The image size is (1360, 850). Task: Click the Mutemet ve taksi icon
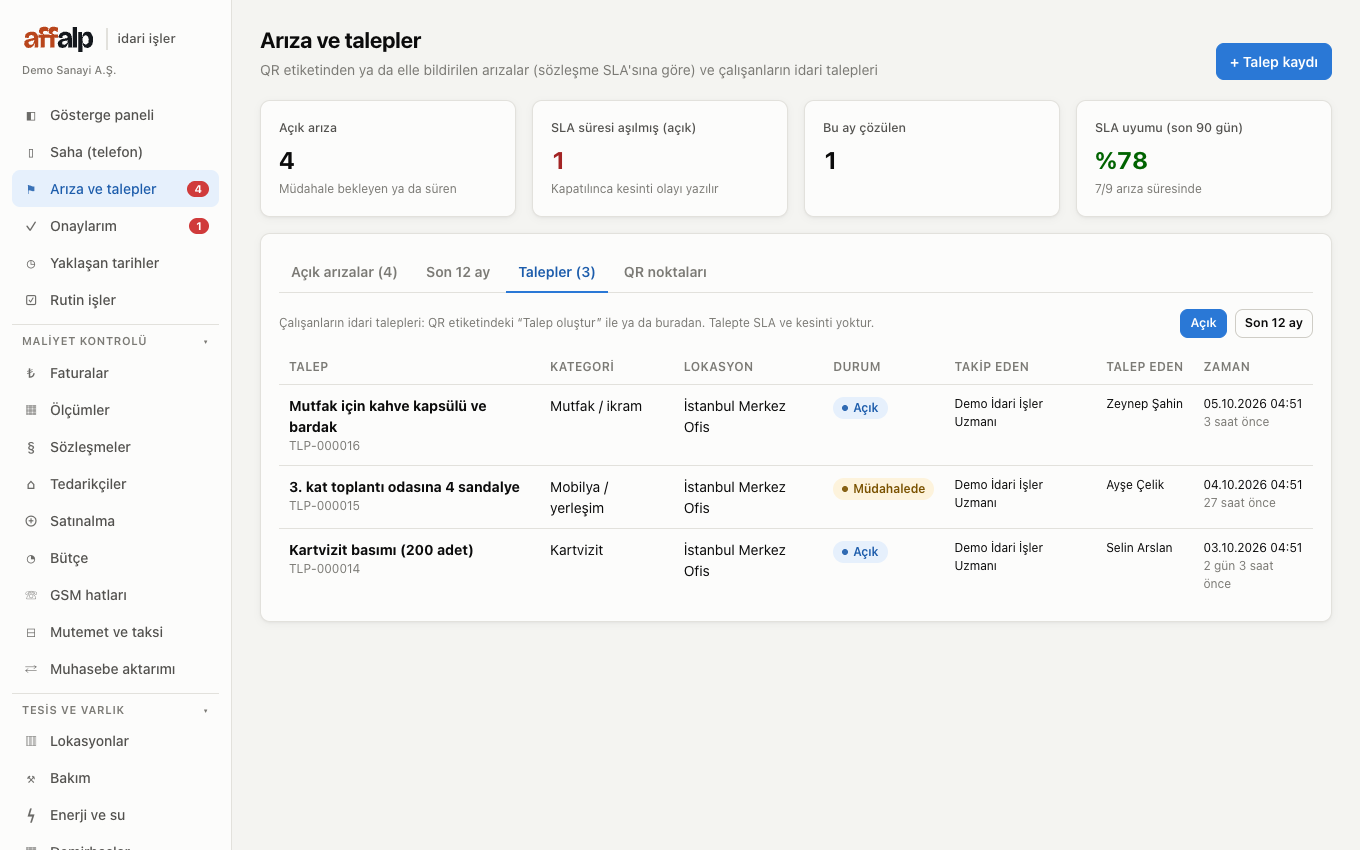click(31, 632)
